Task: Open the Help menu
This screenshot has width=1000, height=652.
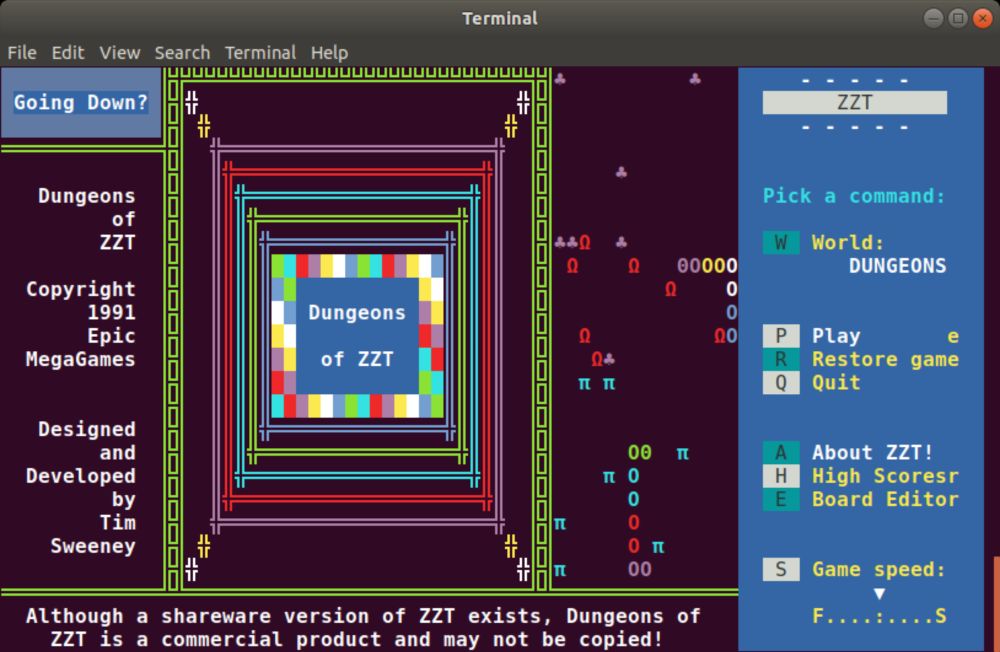Action: pos(329,52)
